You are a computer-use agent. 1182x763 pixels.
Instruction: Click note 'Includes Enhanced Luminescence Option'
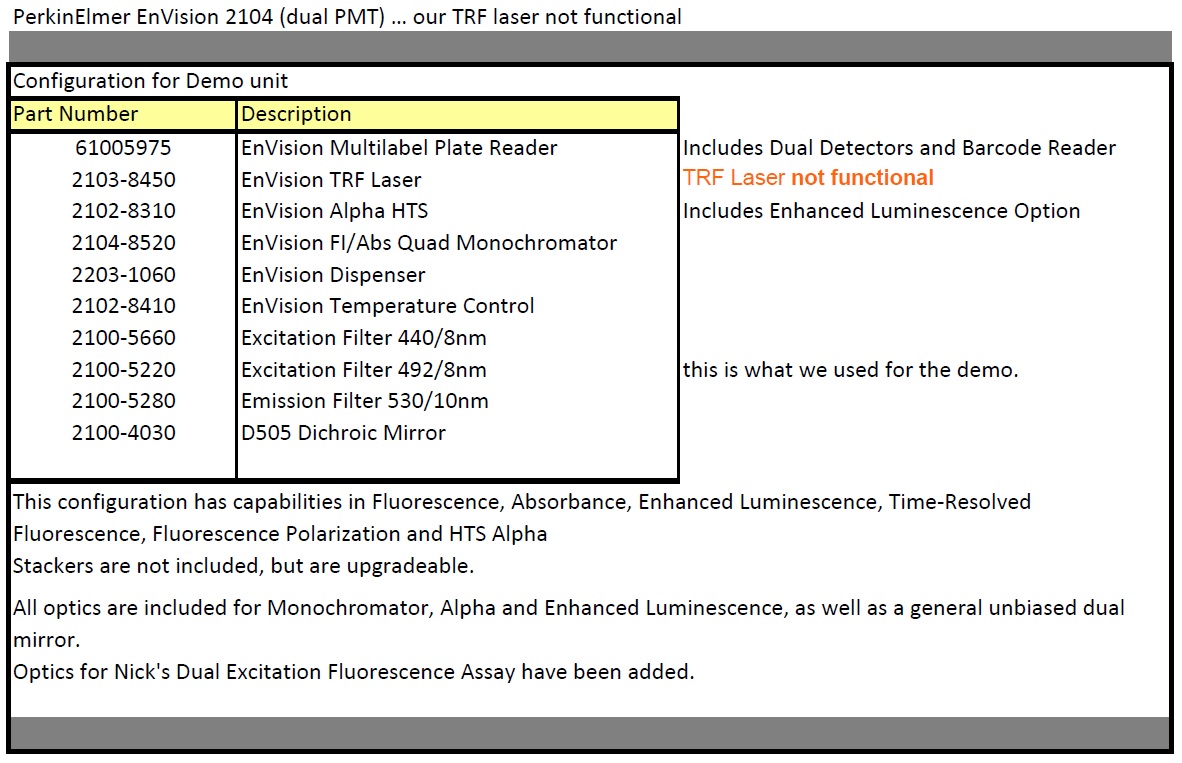pos(881,211)
